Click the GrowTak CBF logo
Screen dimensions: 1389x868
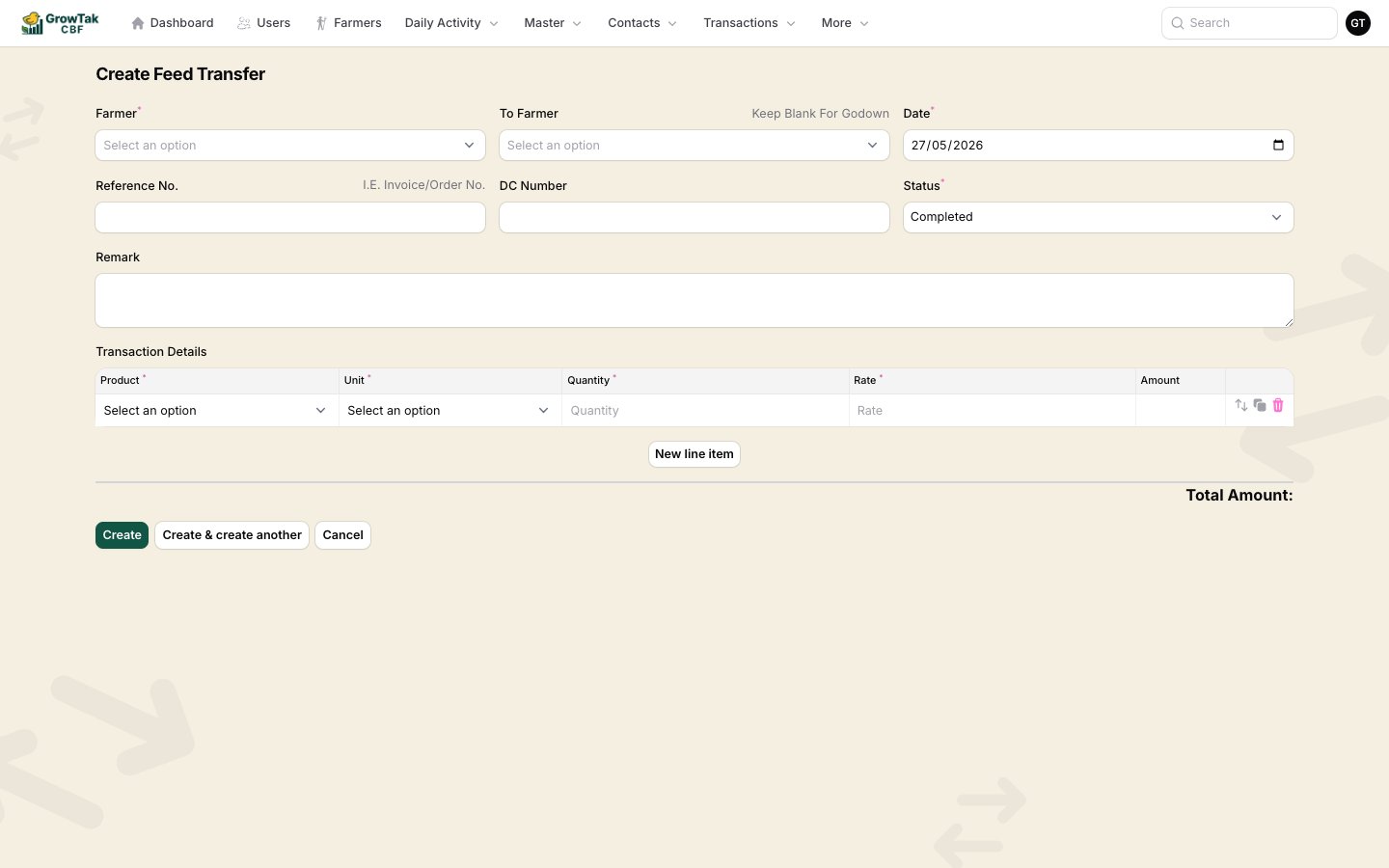click(x=60, y=23)
